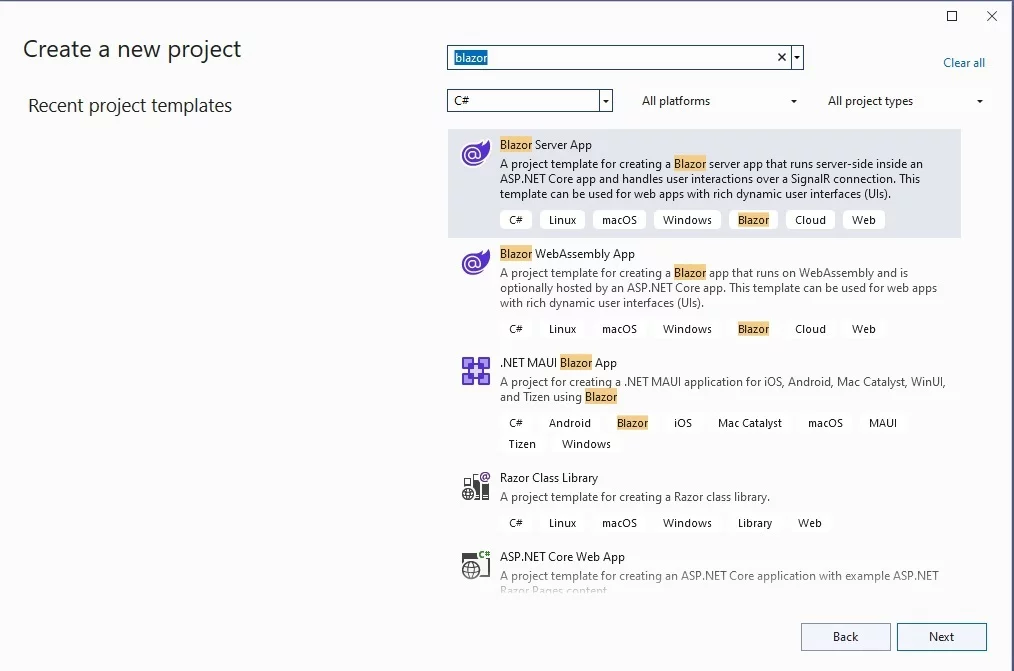Click the Web tag under Blazor WebAssembly App

pos(863,329)
